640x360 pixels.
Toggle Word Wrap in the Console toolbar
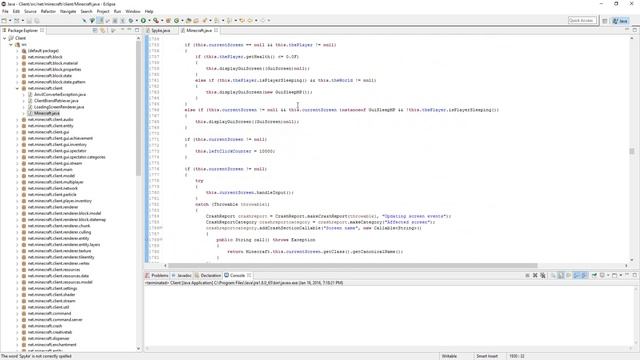[568, 276]
